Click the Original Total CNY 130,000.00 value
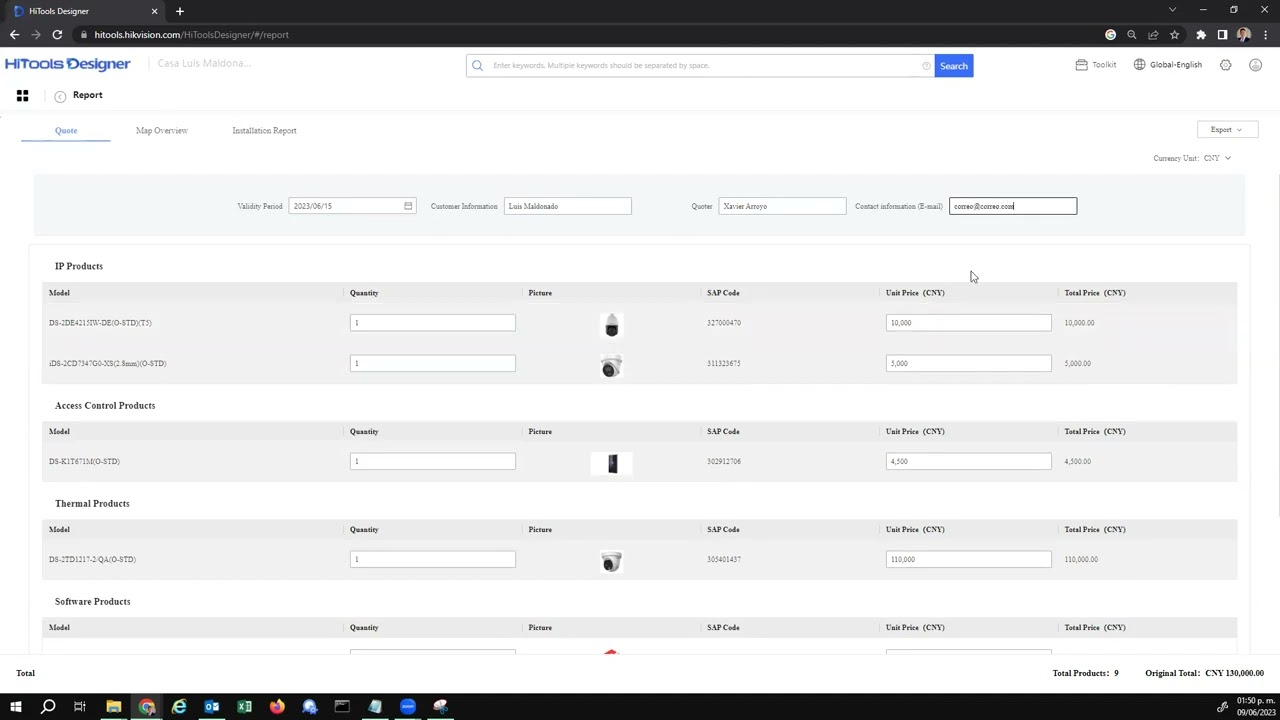The width and height of the screenshot is (1280, 720). tap(1234, 673)
